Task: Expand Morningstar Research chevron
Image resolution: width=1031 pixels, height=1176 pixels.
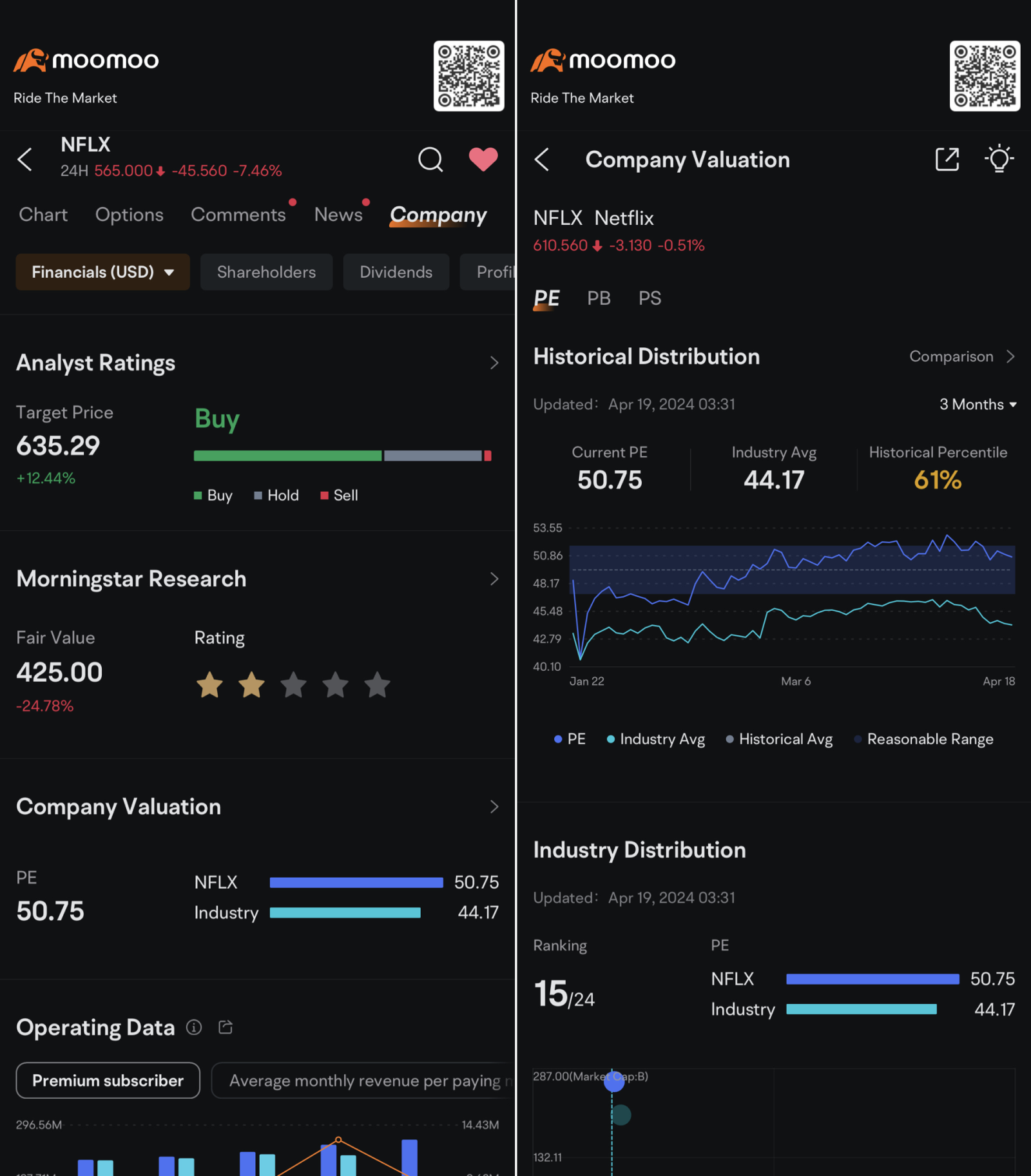Action: [494, 579]
